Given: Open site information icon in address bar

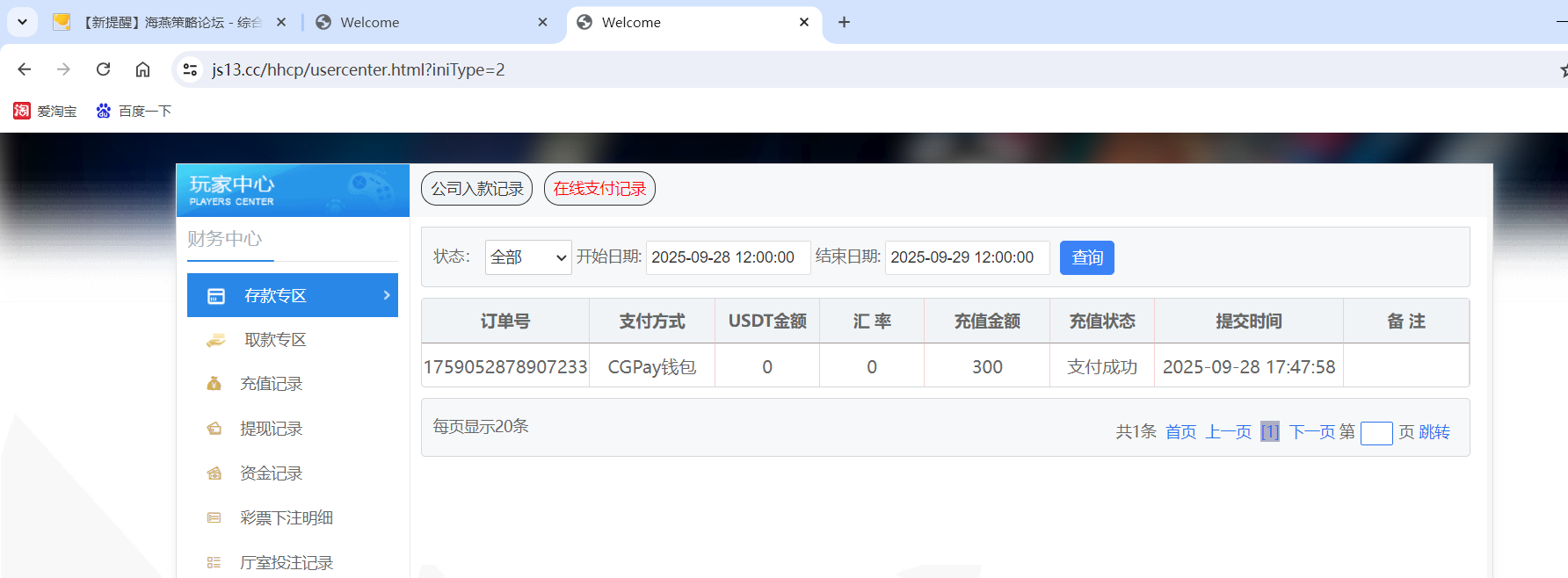Looking at the screenshot, I should [189, 69].
